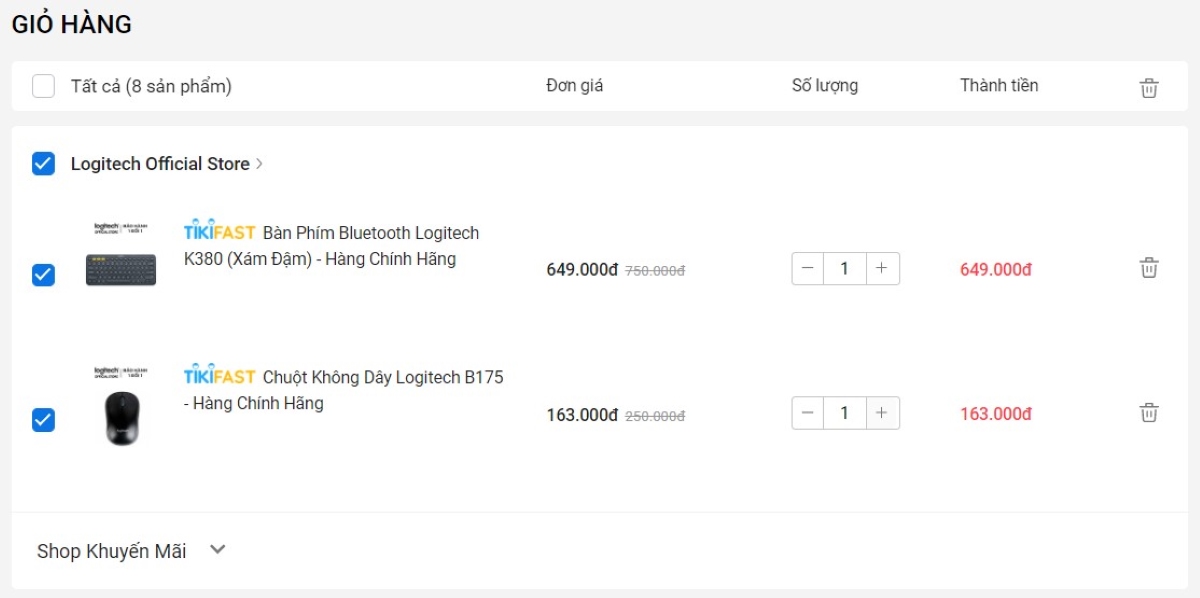This screenshot has width=1200, height=598.
Task: Click the red total 649.000đ
Action: coord(996,270)
